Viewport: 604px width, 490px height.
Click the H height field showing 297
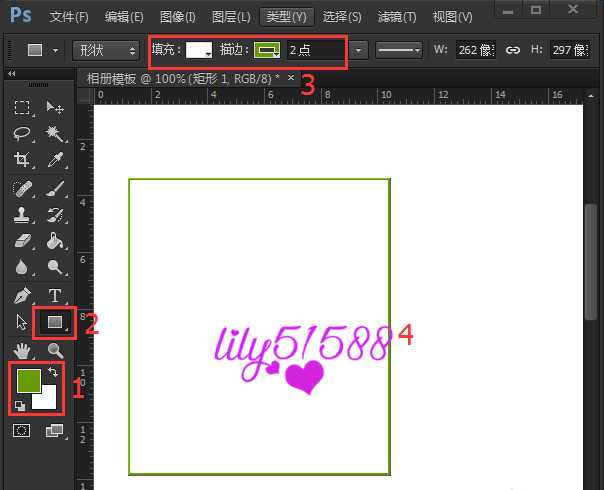point(570,50)
